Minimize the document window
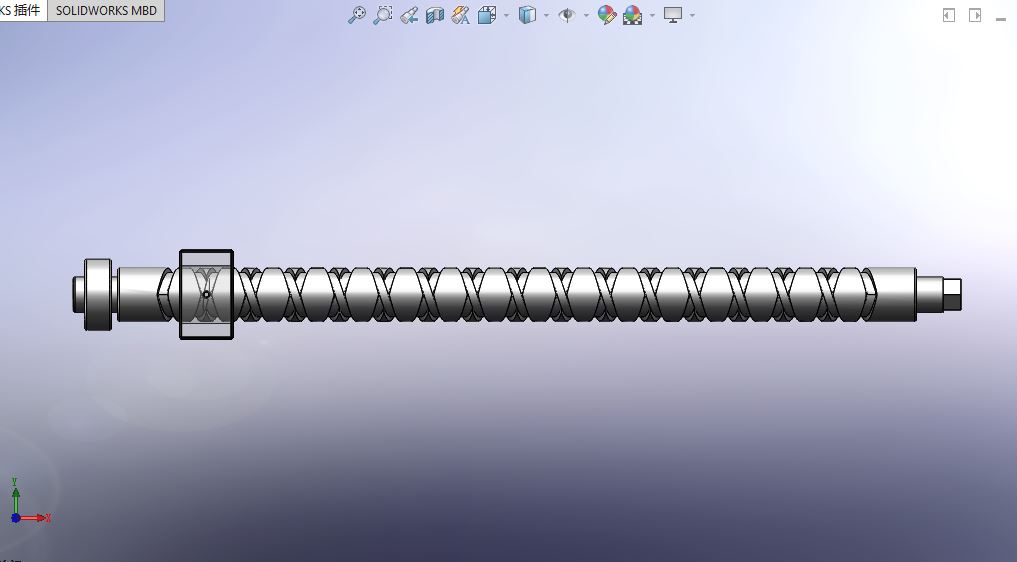This screenshot has height=562, width=1017. (1001, 19)
